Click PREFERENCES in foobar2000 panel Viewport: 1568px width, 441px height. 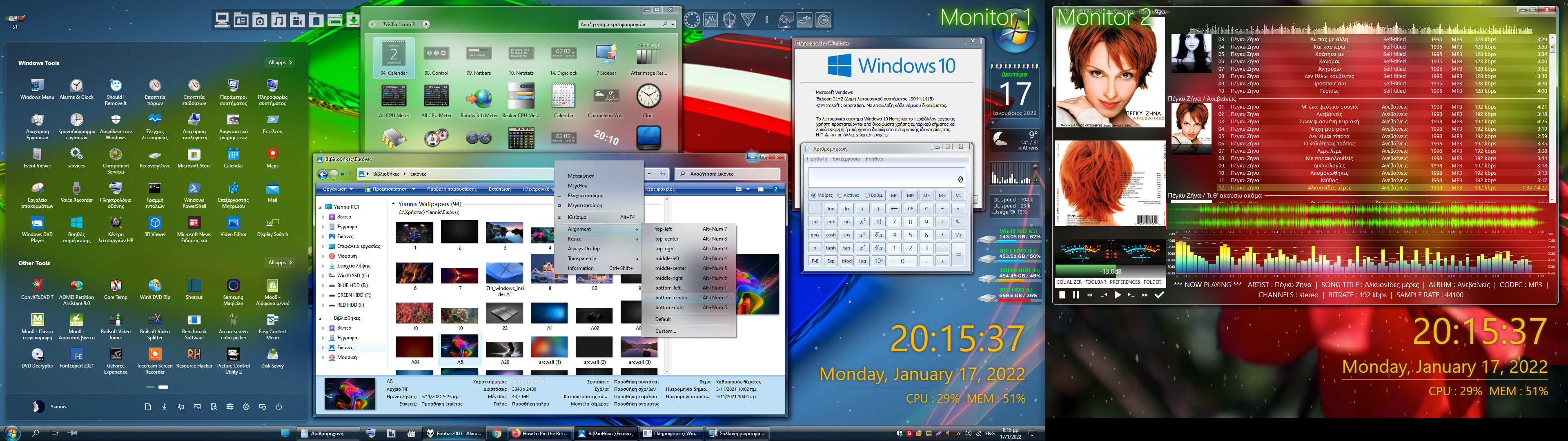coord(1125,282)
